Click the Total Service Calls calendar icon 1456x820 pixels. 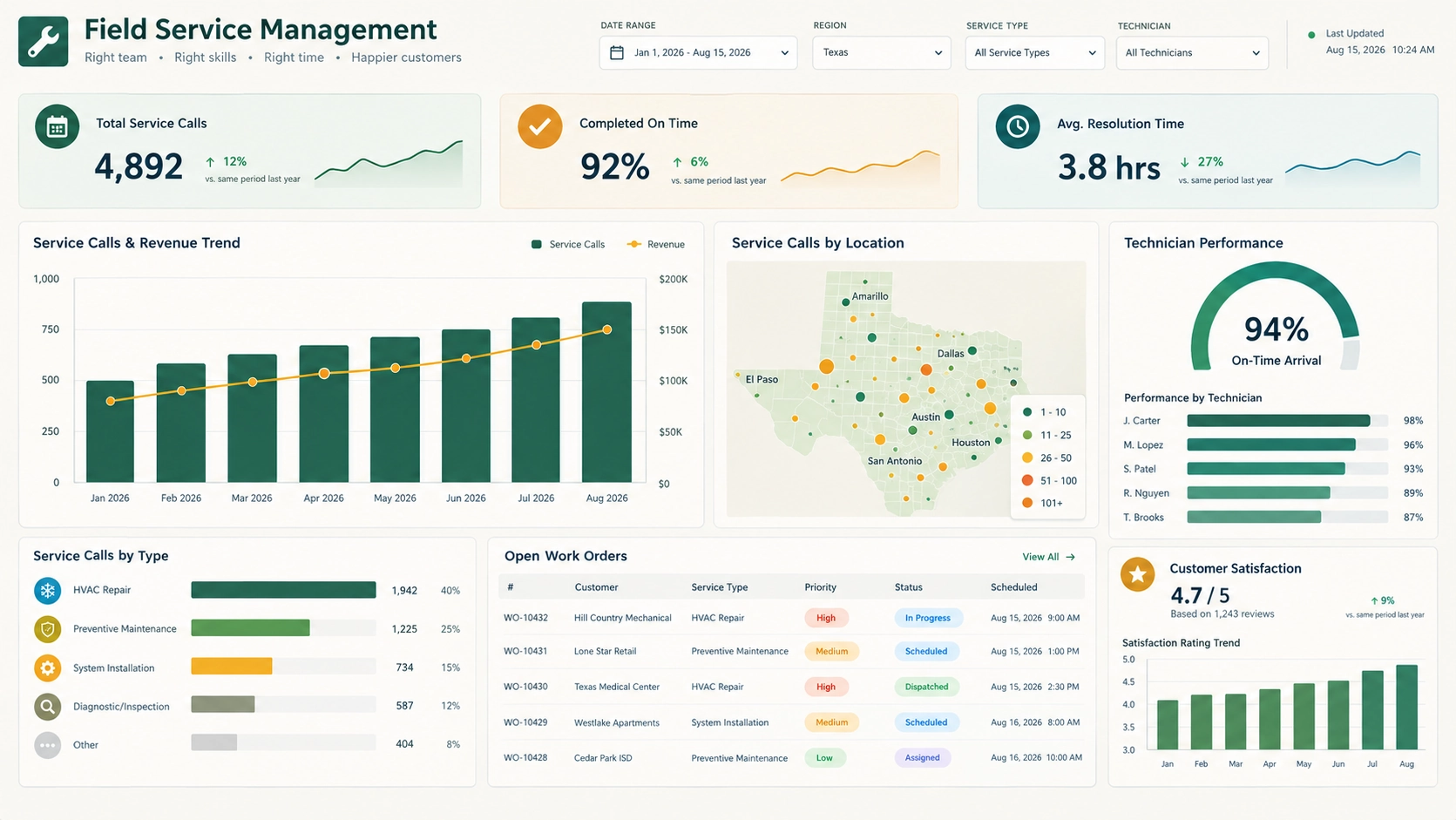[x=58, y=126]
